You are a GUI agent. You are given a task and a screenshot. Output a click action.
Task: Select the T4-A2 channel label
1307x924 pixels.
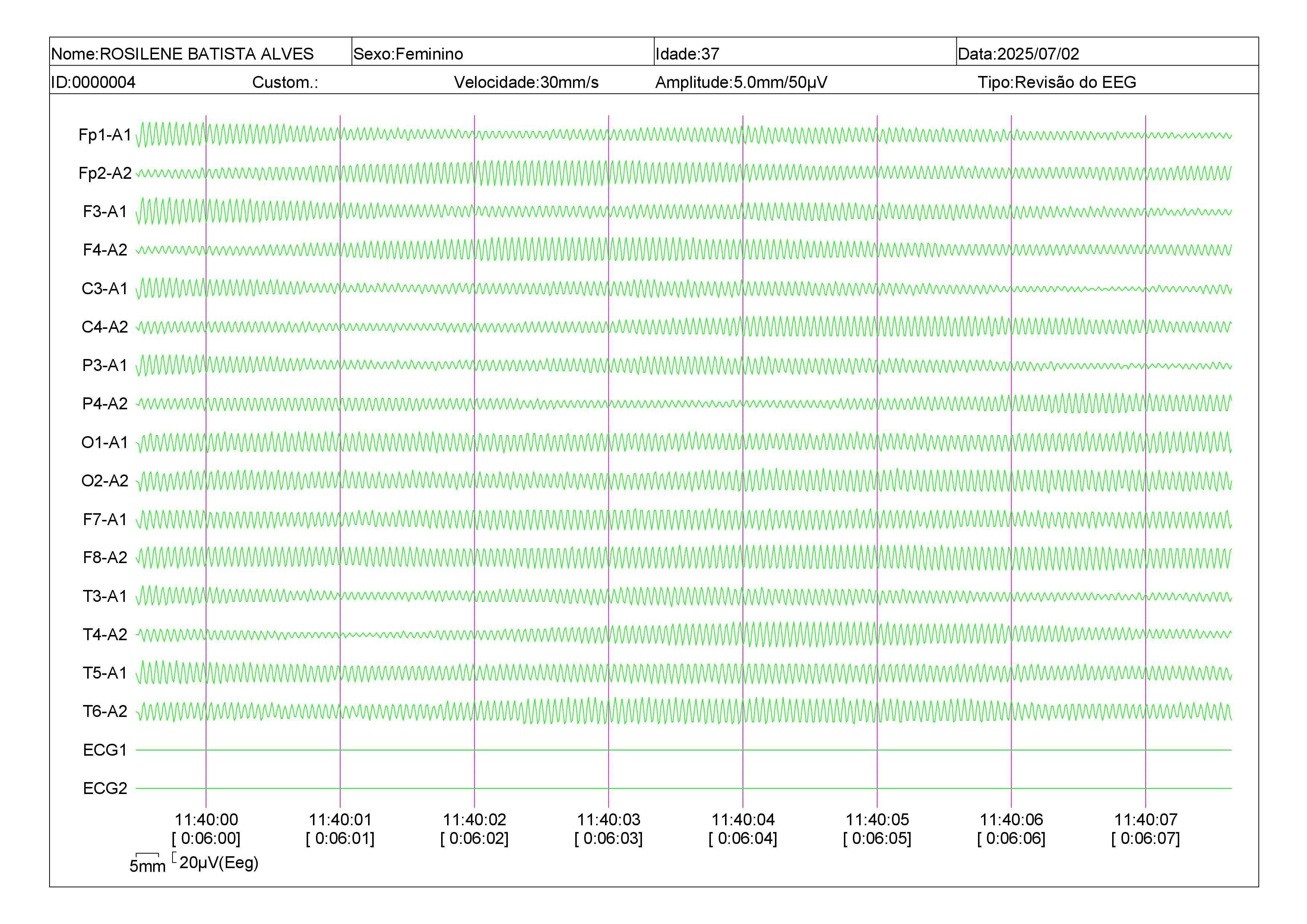pyautogui.click(x=105, y=634)
